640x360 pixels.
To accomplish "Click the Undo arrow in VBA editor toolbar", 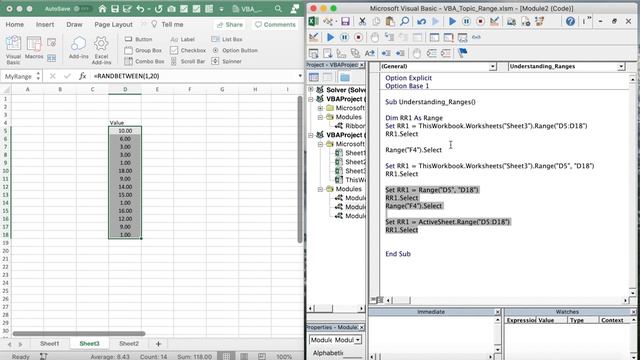I will [x=422, y=21].
